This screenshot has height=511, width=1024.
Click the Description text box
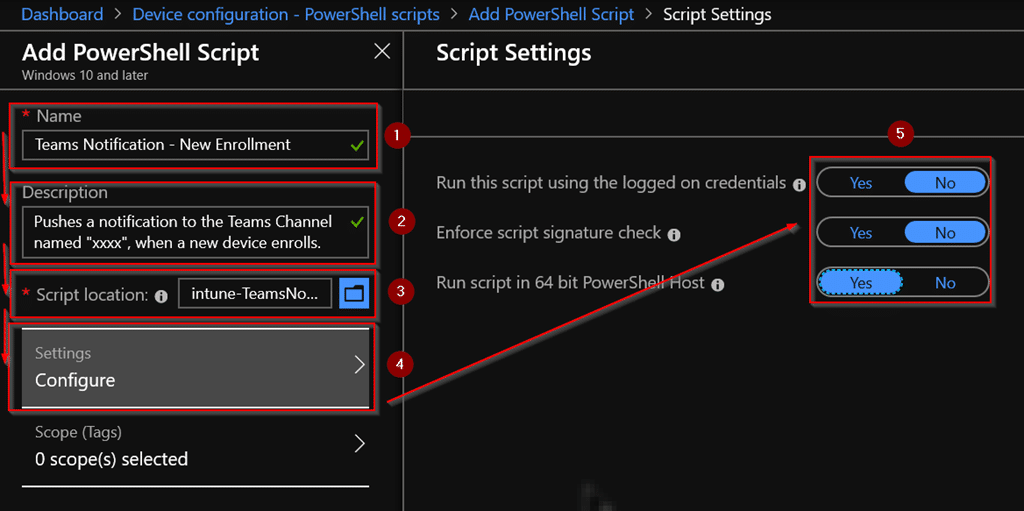195,233
